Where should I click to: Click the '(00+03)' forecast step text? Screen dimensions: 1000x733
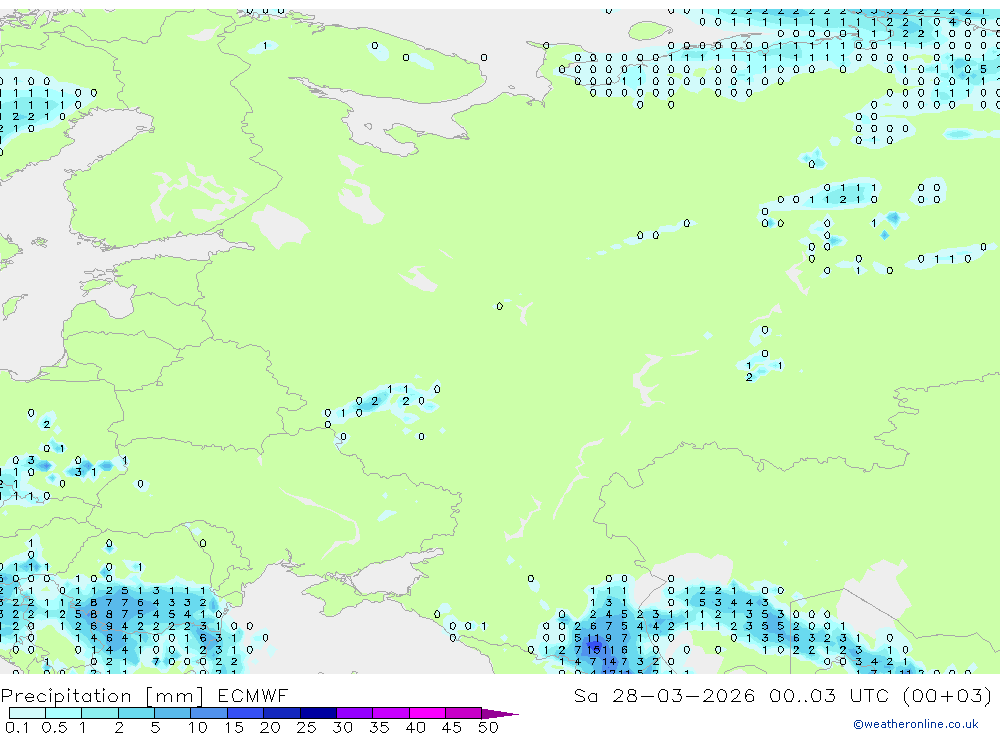tap(948, 695)
